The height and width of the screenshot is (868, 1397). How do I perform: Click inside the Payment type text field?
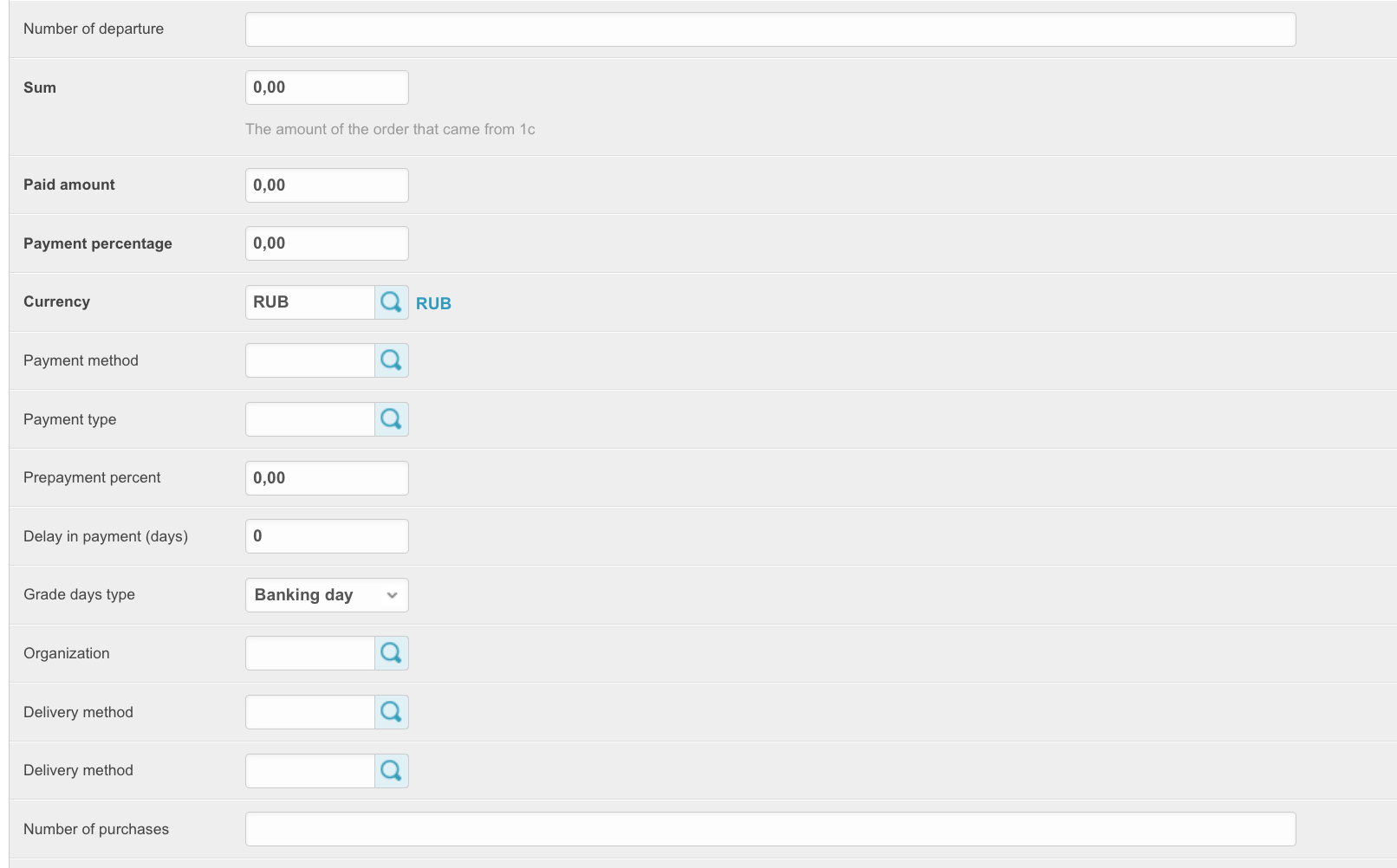[309, 419]
